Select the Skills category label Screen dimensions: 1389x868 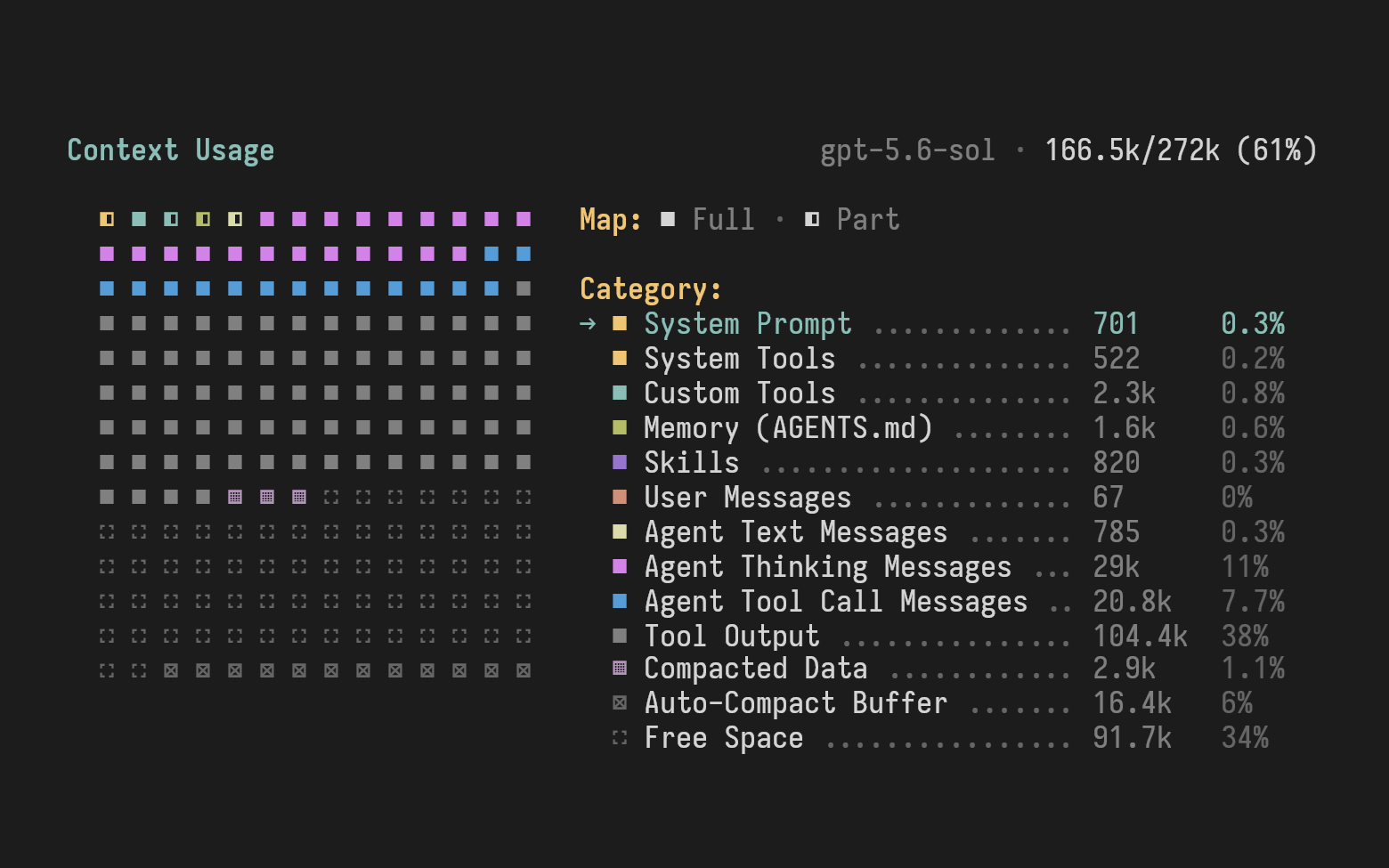[x=692, y=463]
